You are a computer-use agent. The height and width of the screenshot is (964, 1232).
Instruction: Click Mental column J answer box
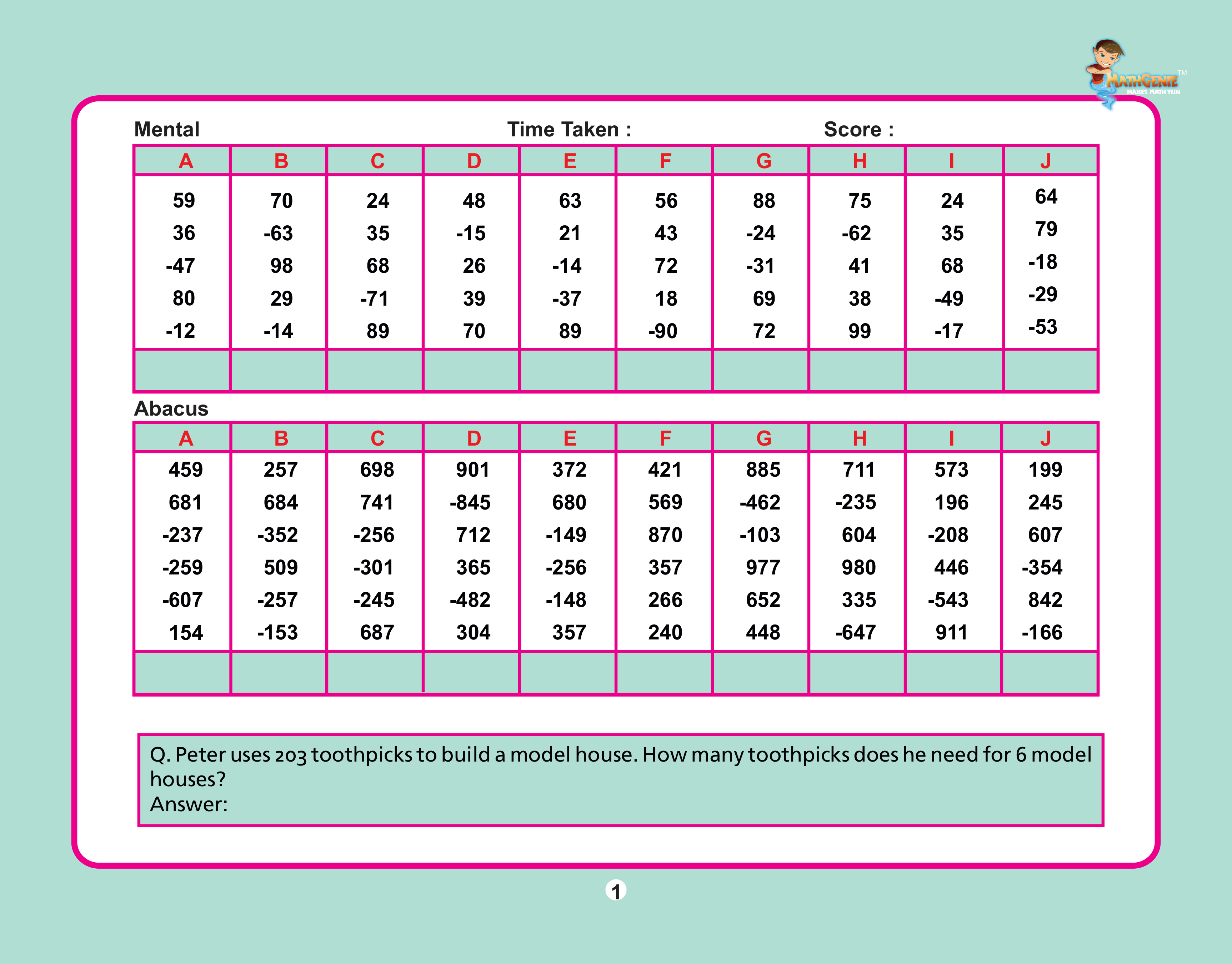[x=1050, y=370]
